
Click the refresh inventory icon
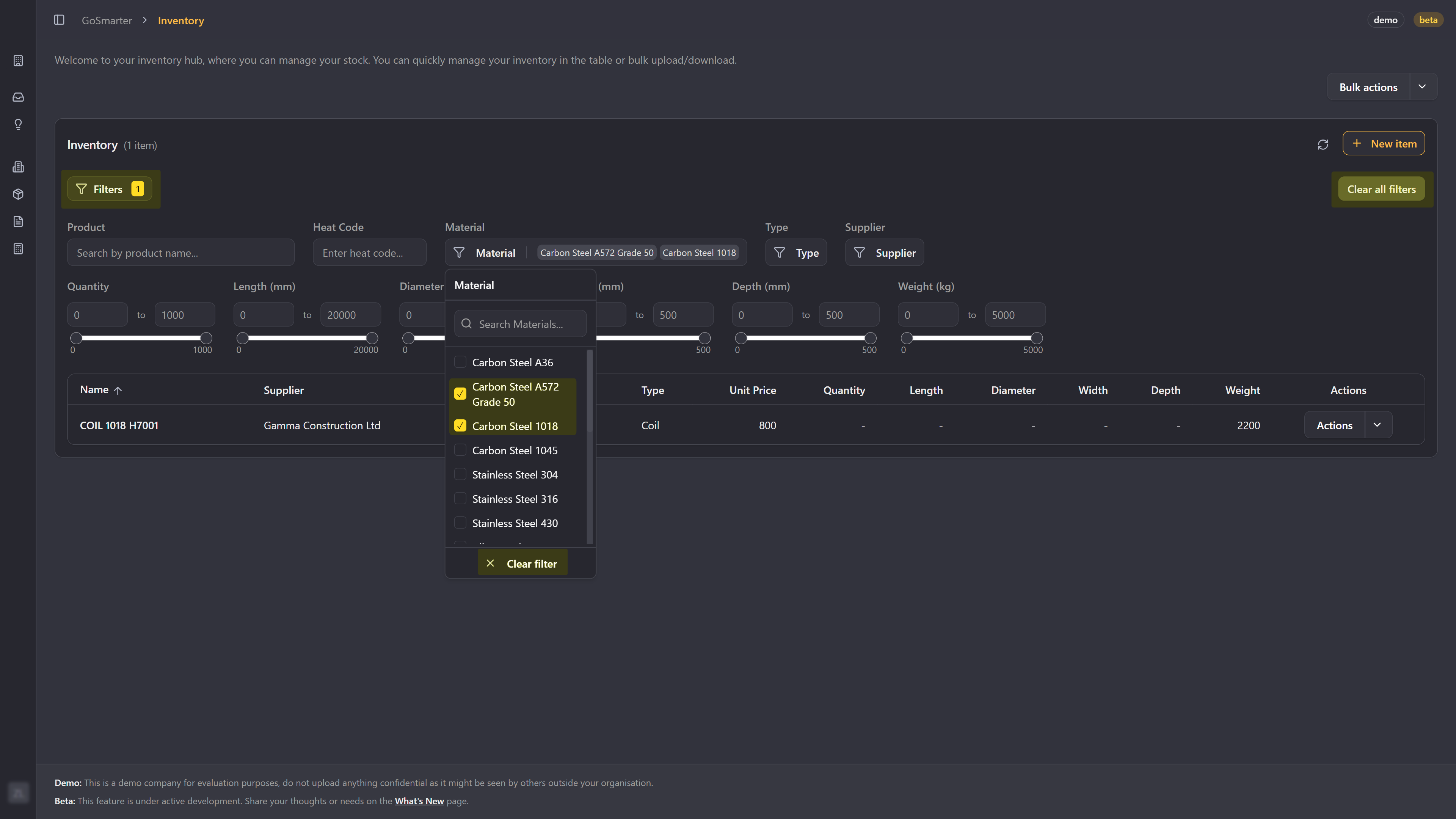click(1323, 145)
